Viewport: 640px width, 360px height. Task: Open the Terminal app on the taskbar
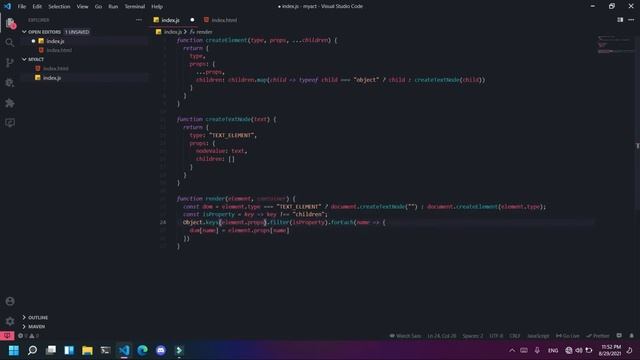coord(105,350)
